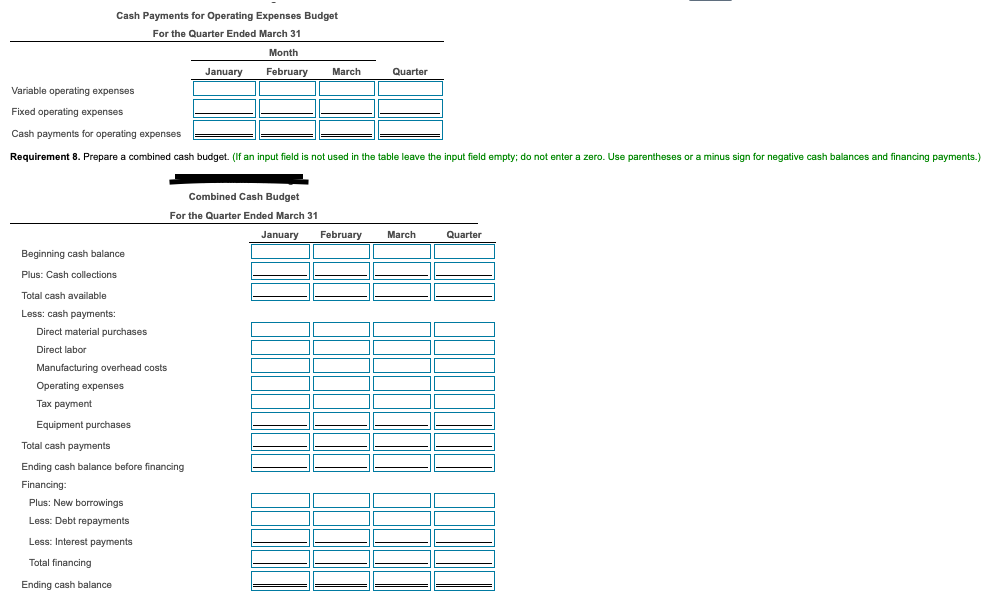999x594 pixels.
Task: Select January Tax payment field
Action: click(280, 402)
